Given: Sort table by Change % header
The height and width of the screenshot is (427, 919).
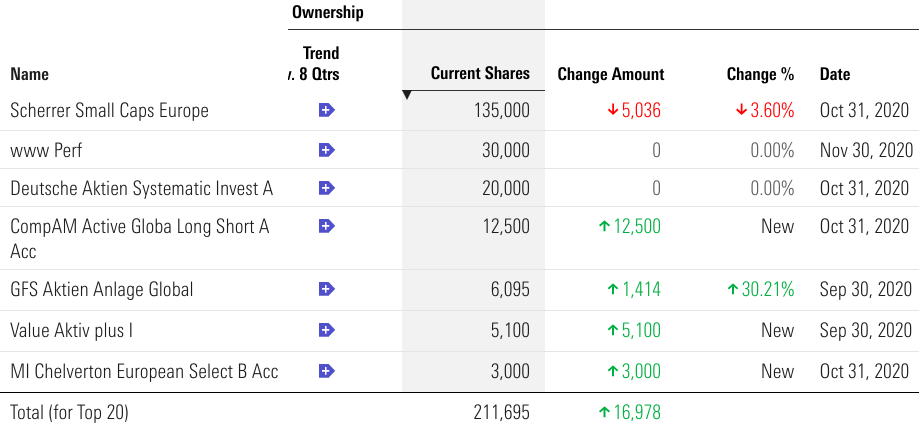Looking at the screenshot, I should point(760,74).
